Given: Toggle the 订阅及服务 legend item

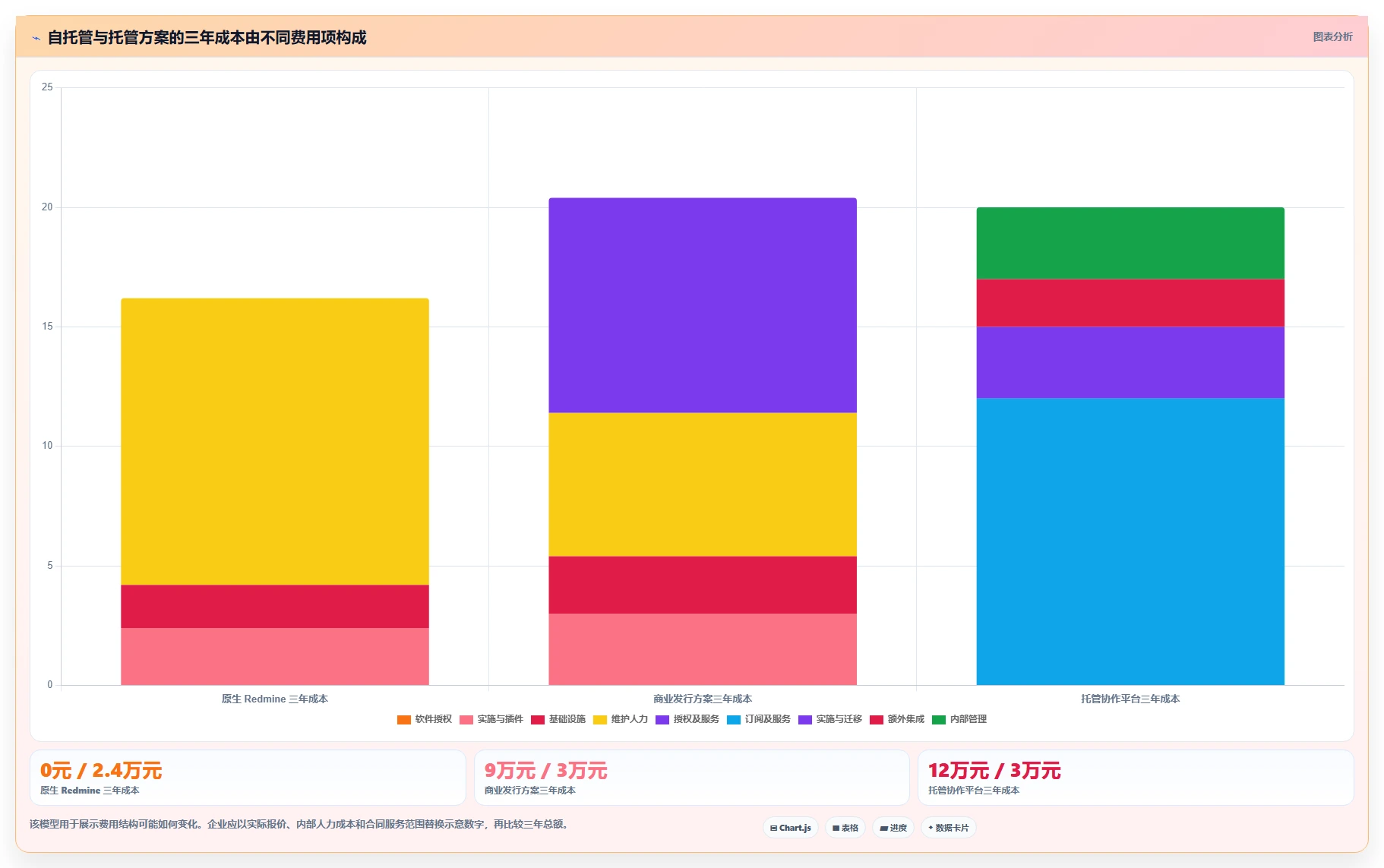Looking at the screenshot, I should tap(759, 719).
